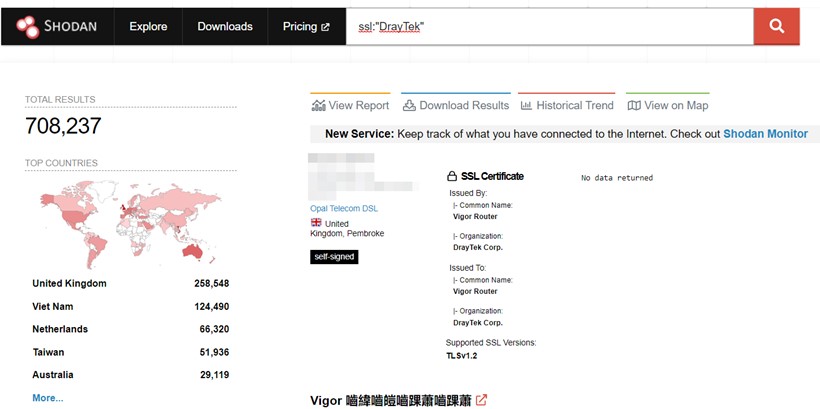
Task: Click the View on Map icon
Action: (634, 105)
